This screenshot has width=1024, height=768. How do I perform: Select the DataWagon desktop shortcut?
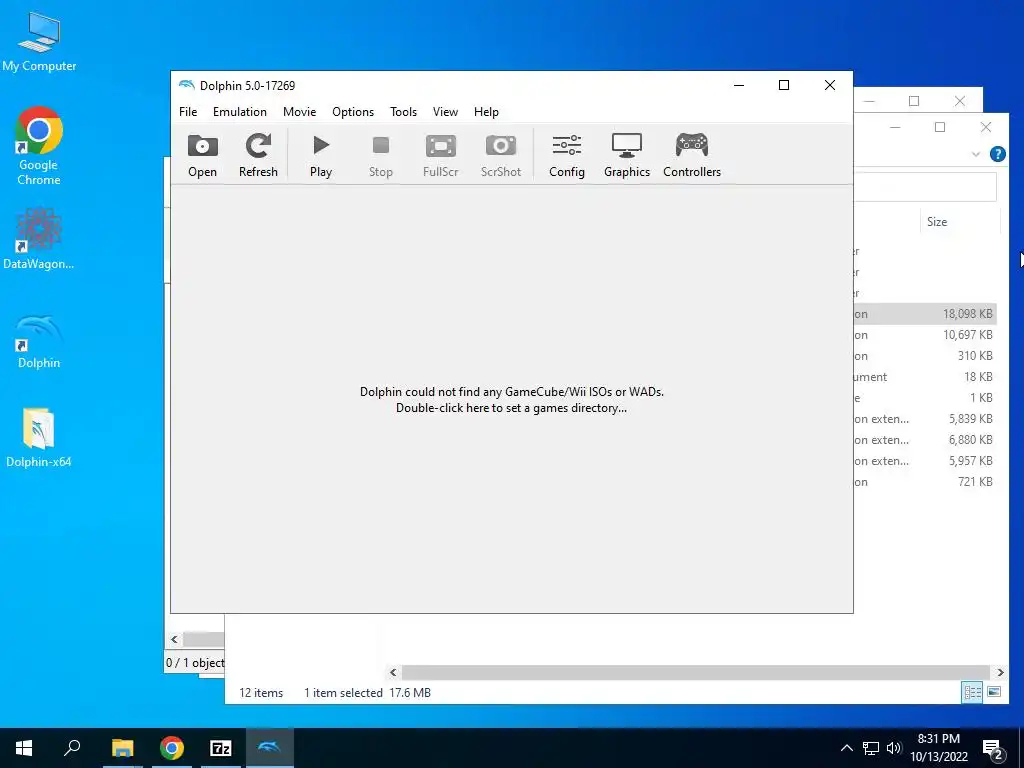click(39, 238)
